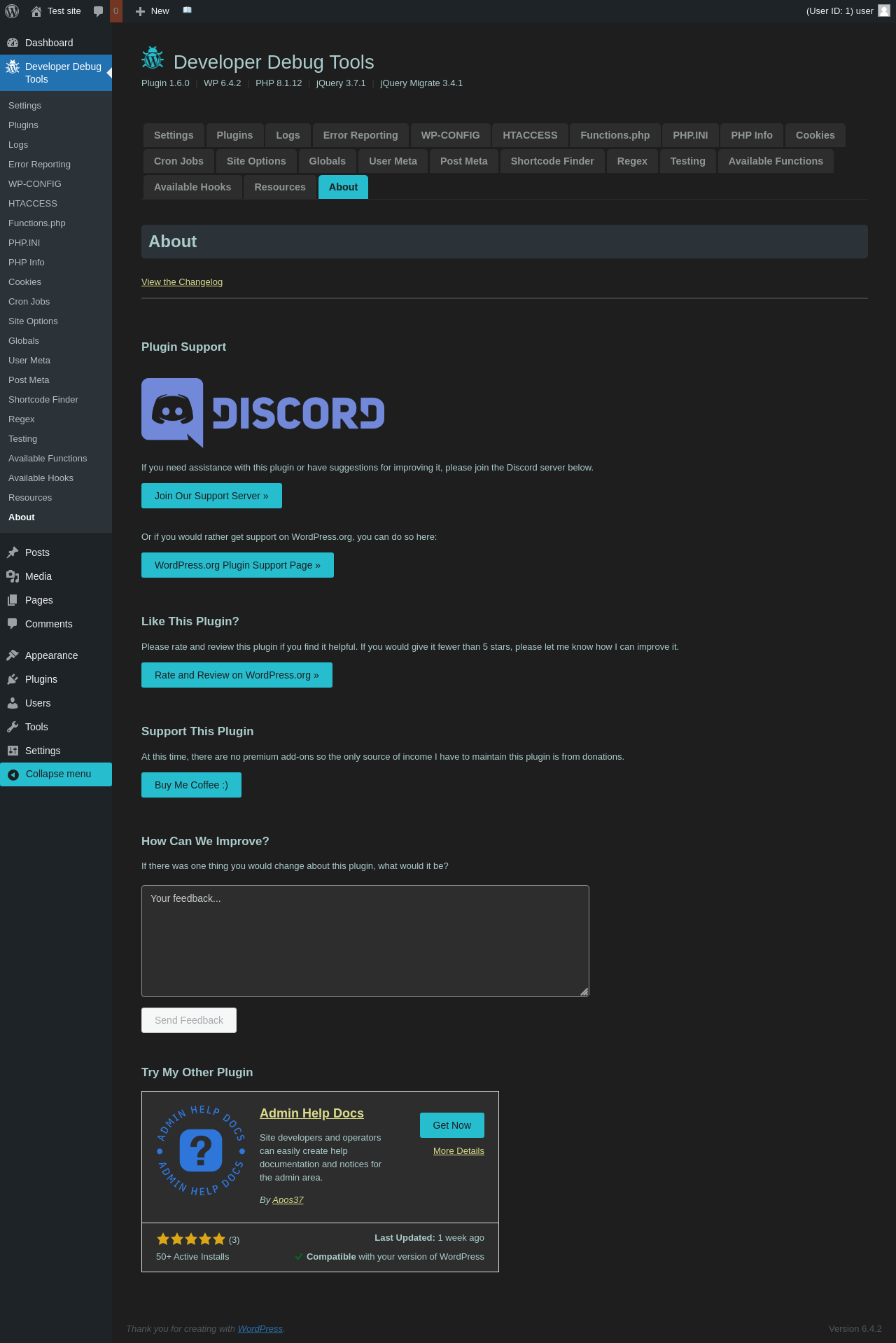Screen dimensions: 896x1343
Task: Focus the Your feedback text area
Action: [365, 941]
